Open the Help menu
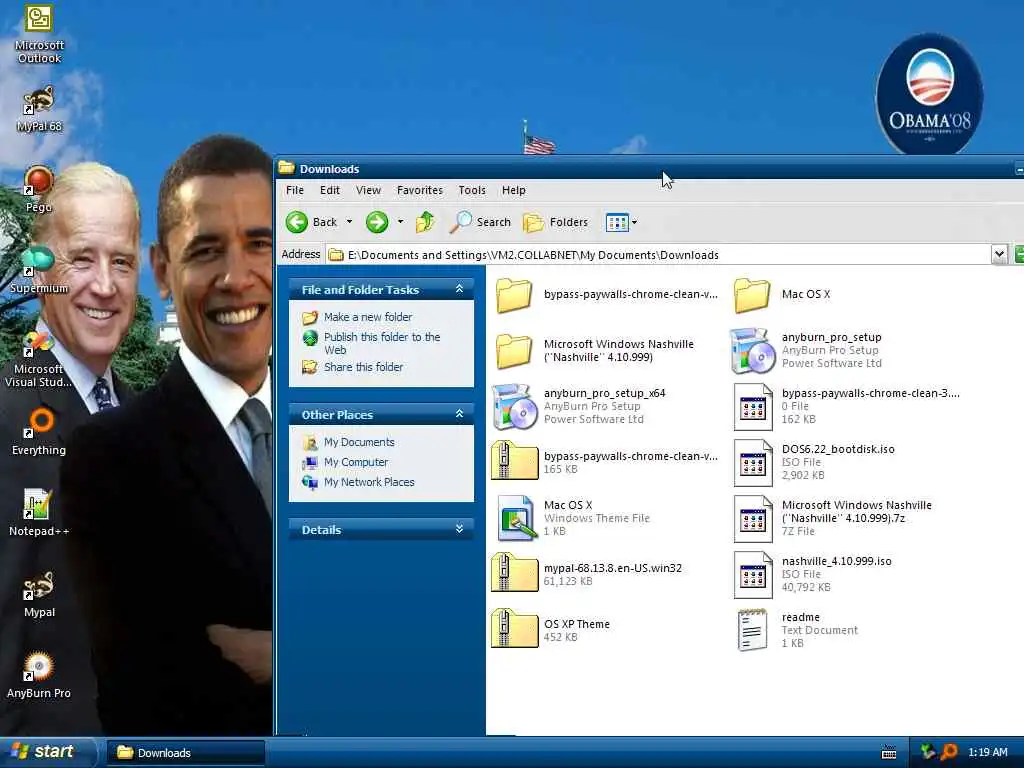 [x=513, y=190]
